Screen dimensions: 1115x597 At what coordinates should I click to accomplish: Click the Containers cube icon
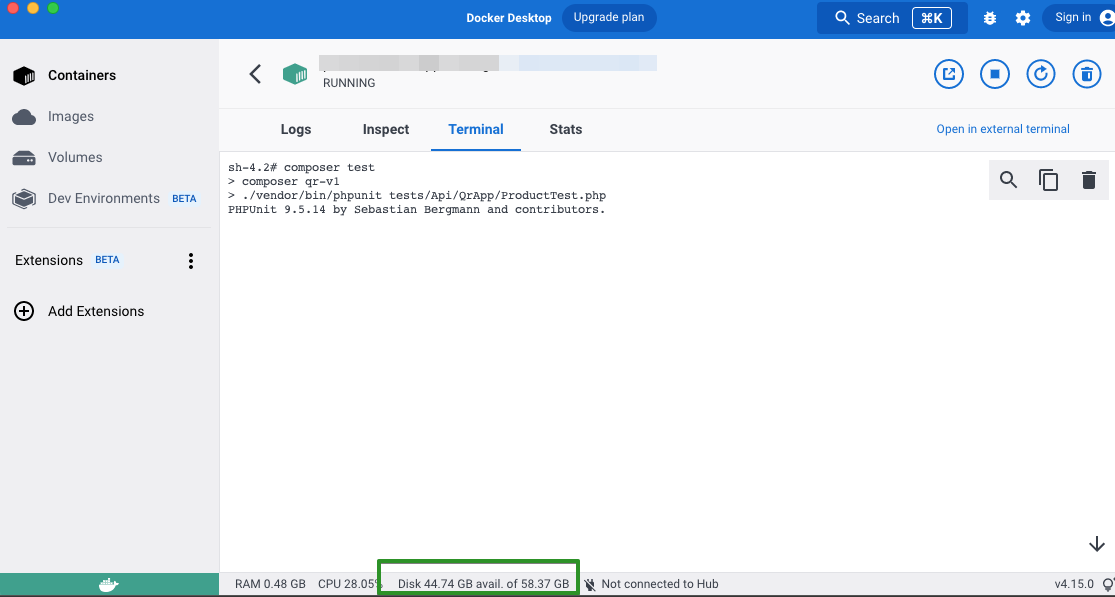tap(24, 76)
